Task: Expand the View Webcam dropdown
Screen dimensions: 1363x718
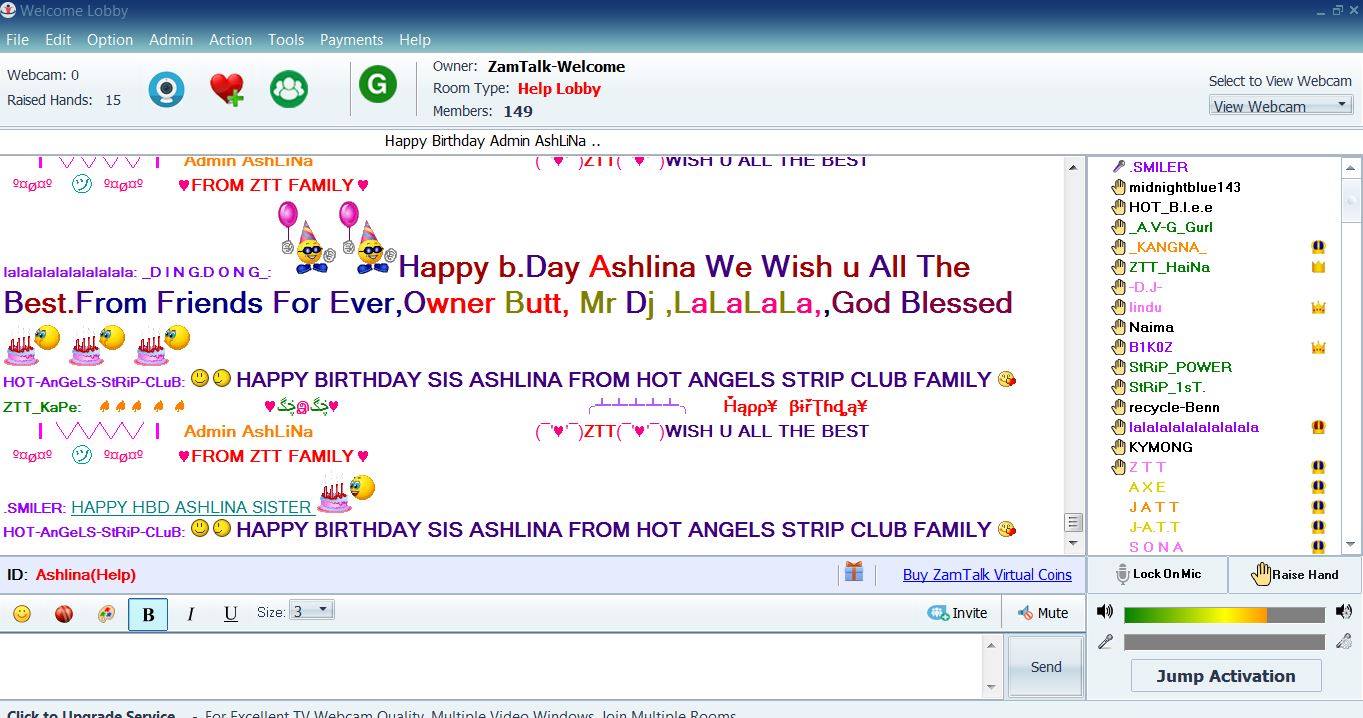Action: pos(1280,105)
